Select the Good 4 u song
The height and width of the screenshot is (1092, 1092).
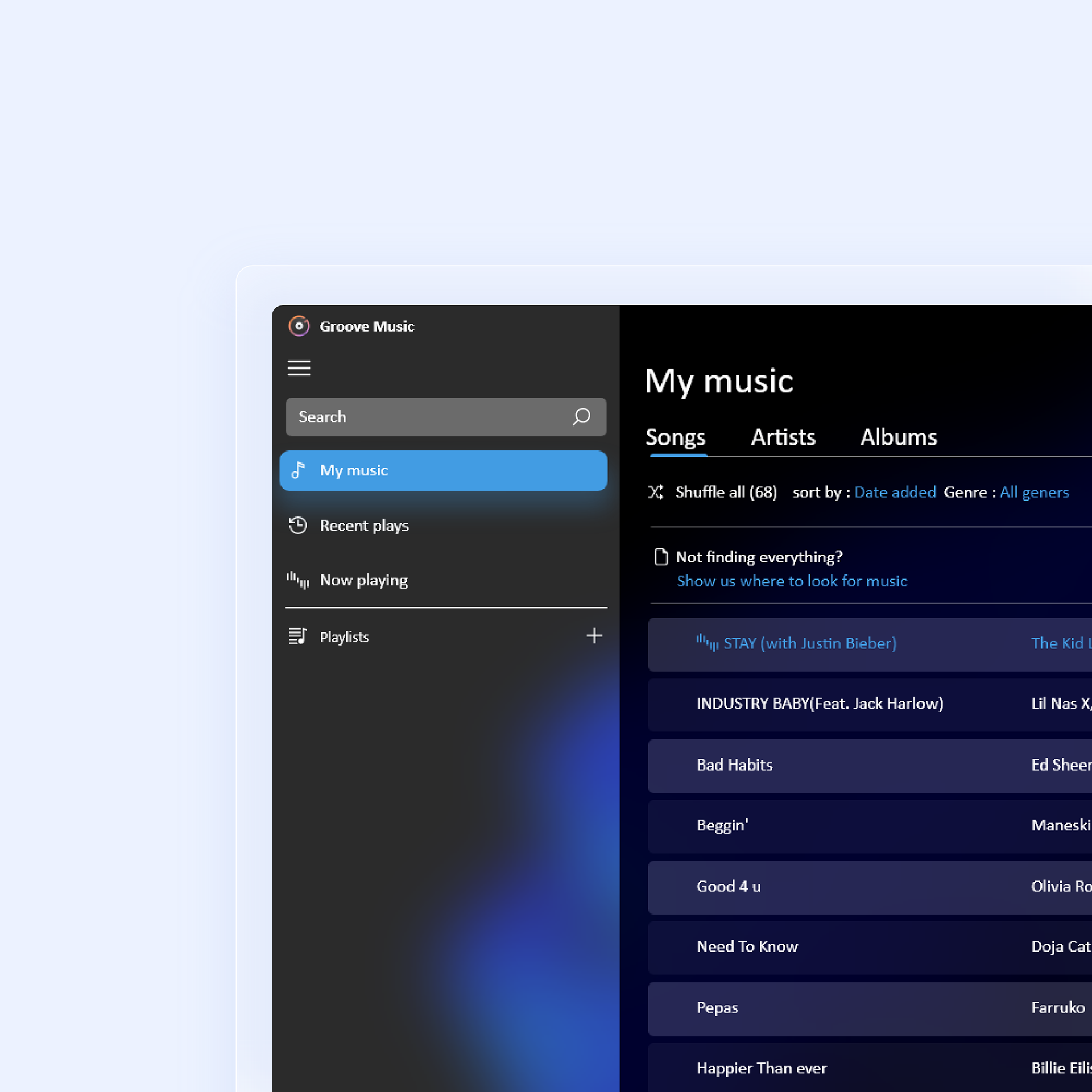729,887
